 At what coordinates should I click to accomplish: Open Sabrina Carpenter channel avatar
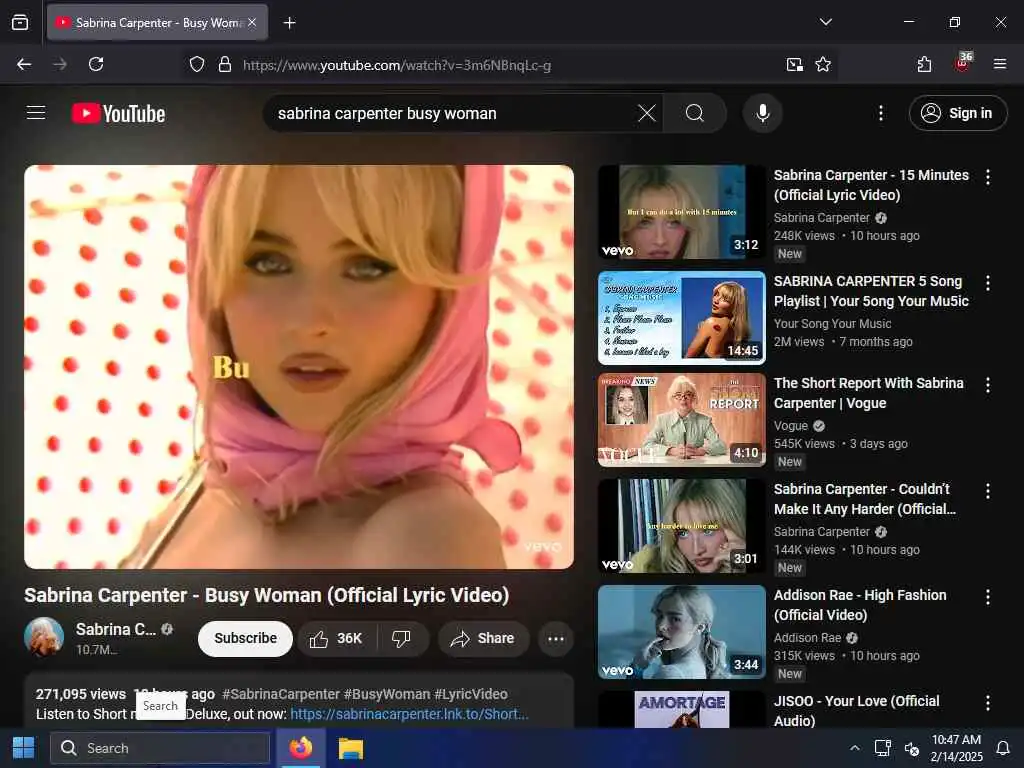(x=44, y=637)
